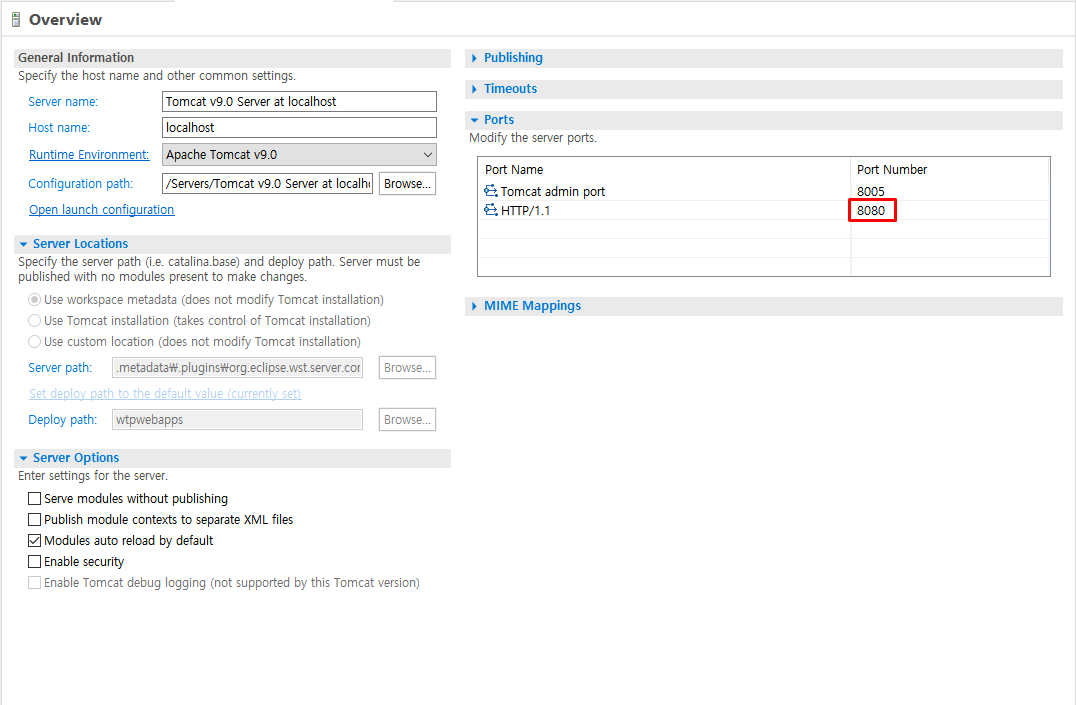Check Publish module contexts to separate XML files
This screenshot has height=705, width=1076.
pos(34,520)
